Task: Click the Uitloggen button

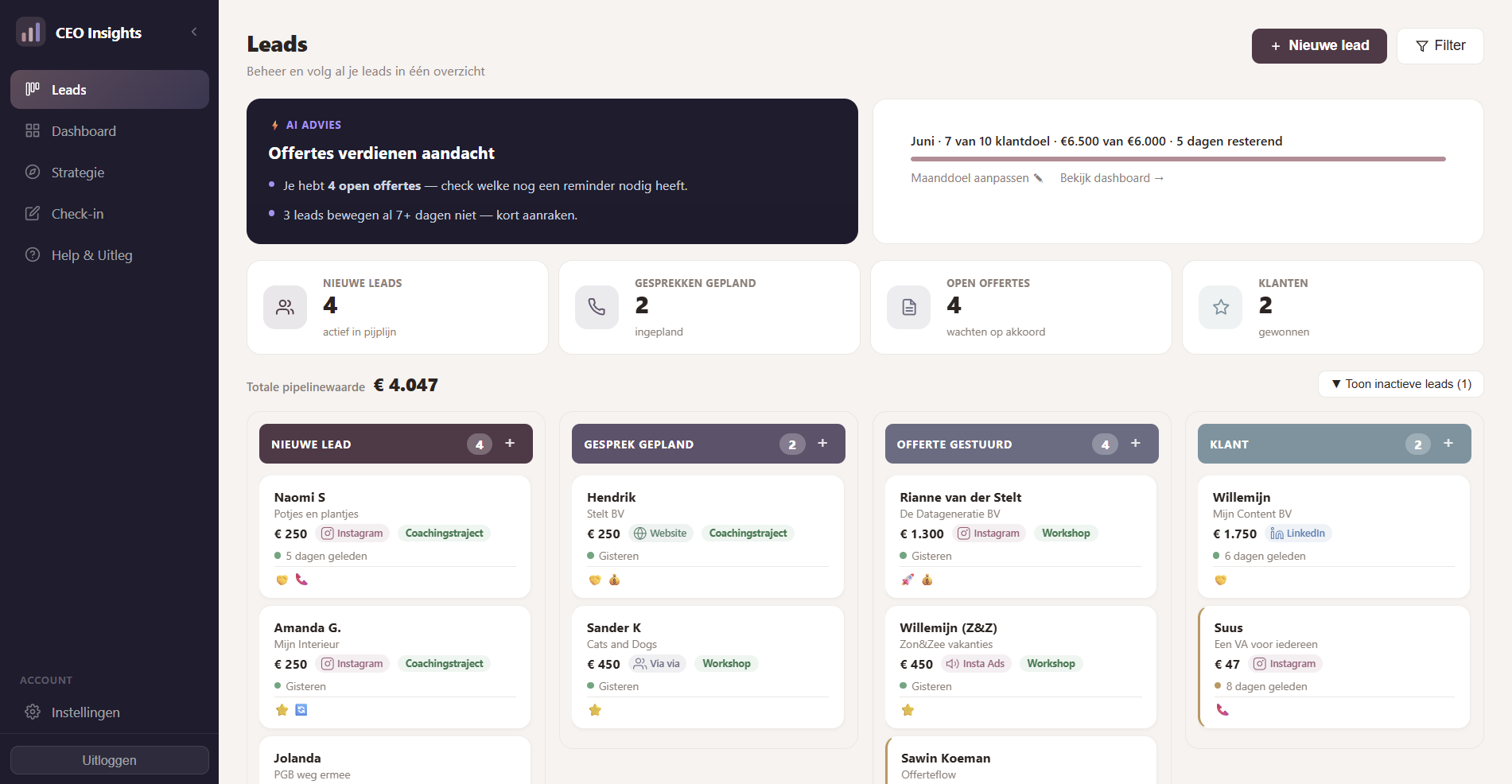Action: pyautogui.click(x=110, y=760)
